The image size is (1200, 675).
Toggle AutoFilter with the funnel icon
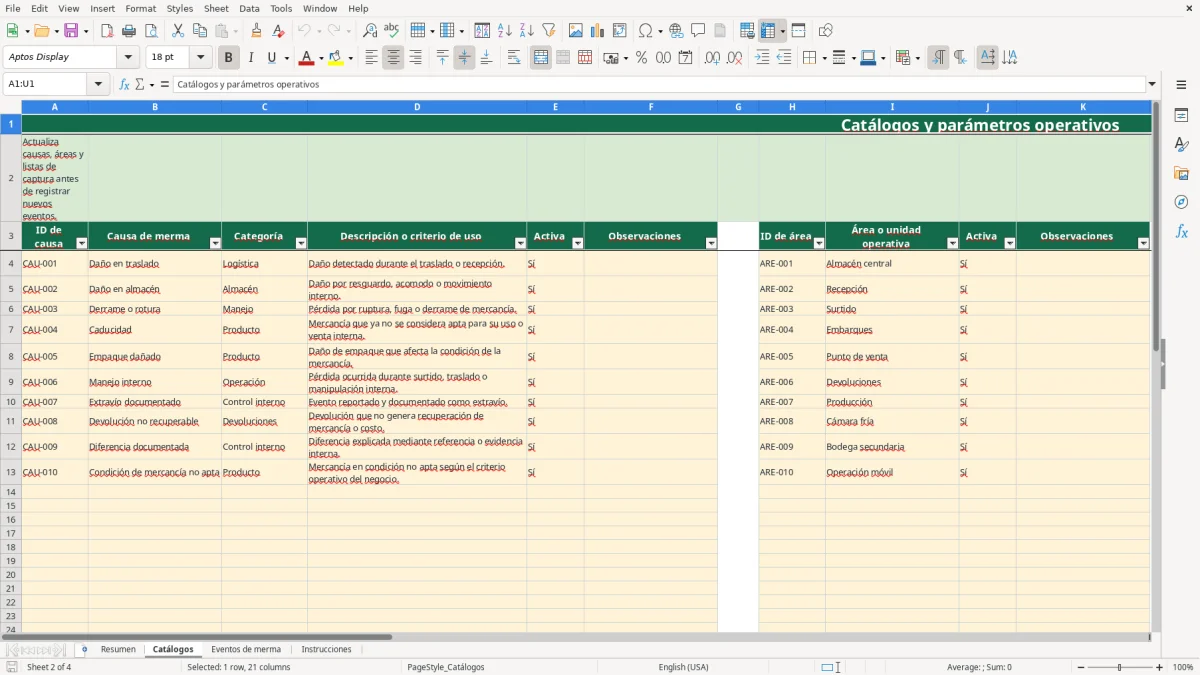(549, 31)
